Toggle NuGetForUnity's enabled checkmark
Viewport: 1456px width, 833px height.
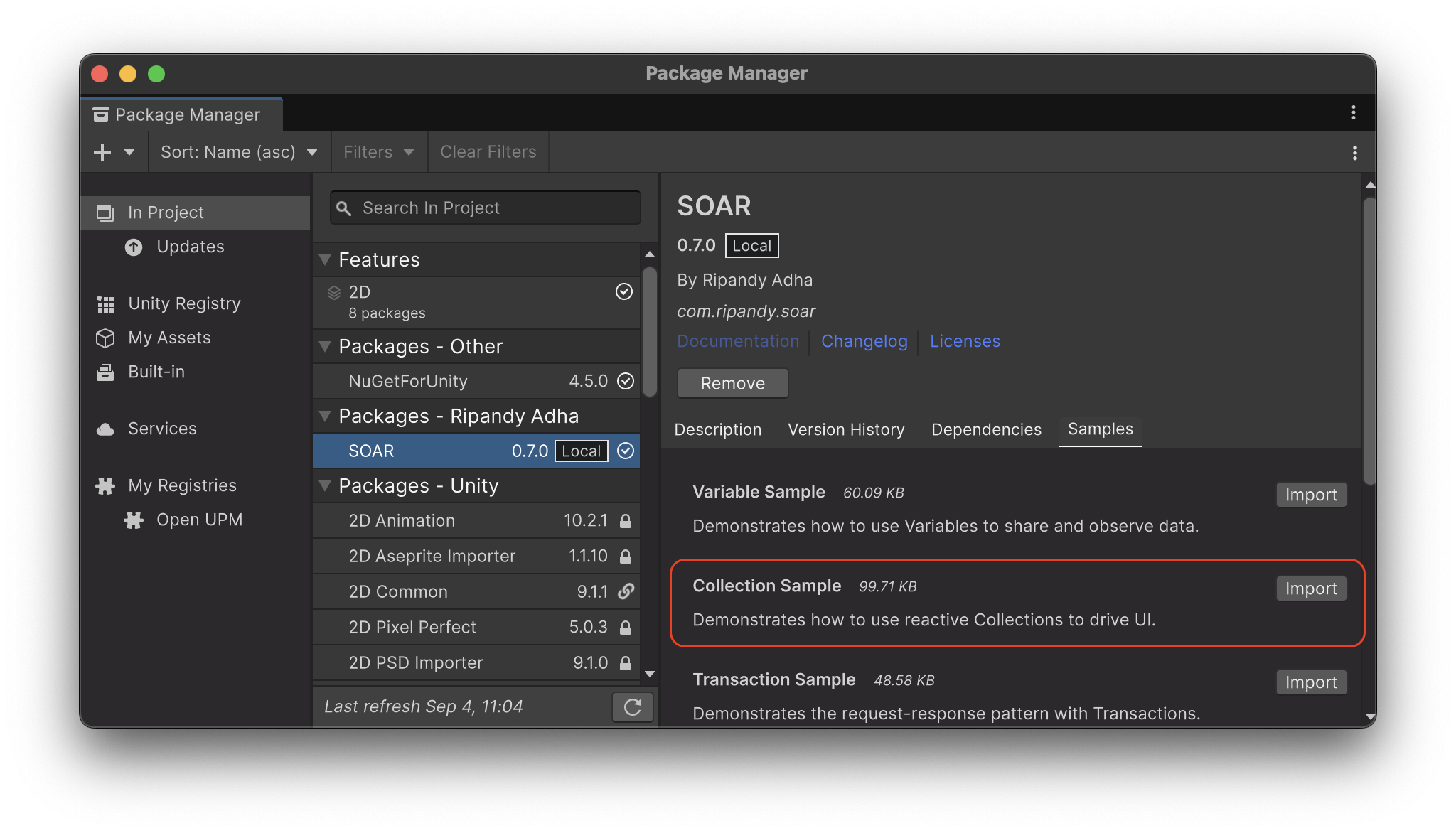[x=624, y=380]
